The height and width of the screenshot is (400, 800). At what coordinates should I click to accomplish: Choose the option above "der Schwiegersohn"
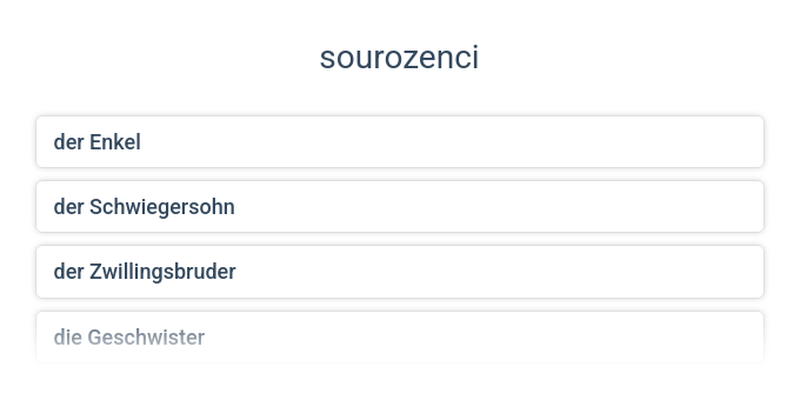pos(400,142)
